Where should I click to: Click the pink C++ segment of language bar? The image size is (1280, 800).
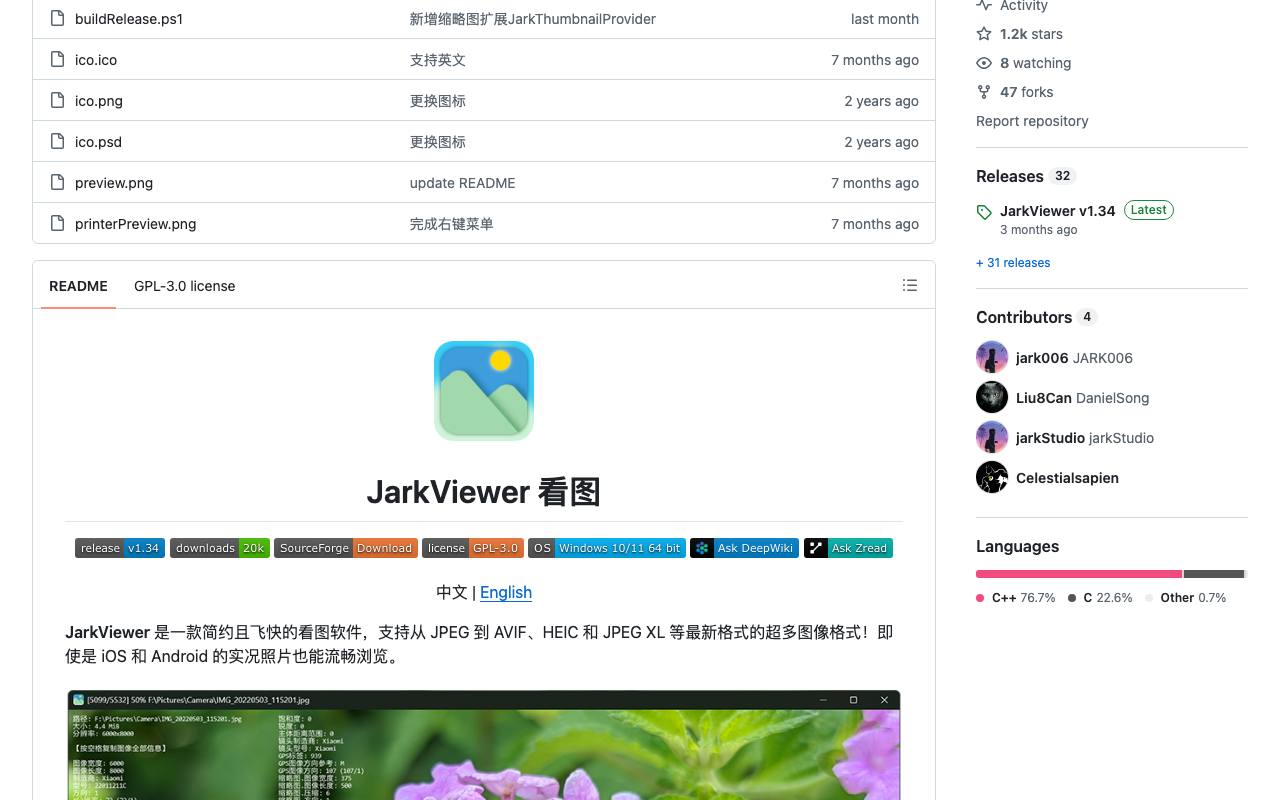(x=1079, y=574)
